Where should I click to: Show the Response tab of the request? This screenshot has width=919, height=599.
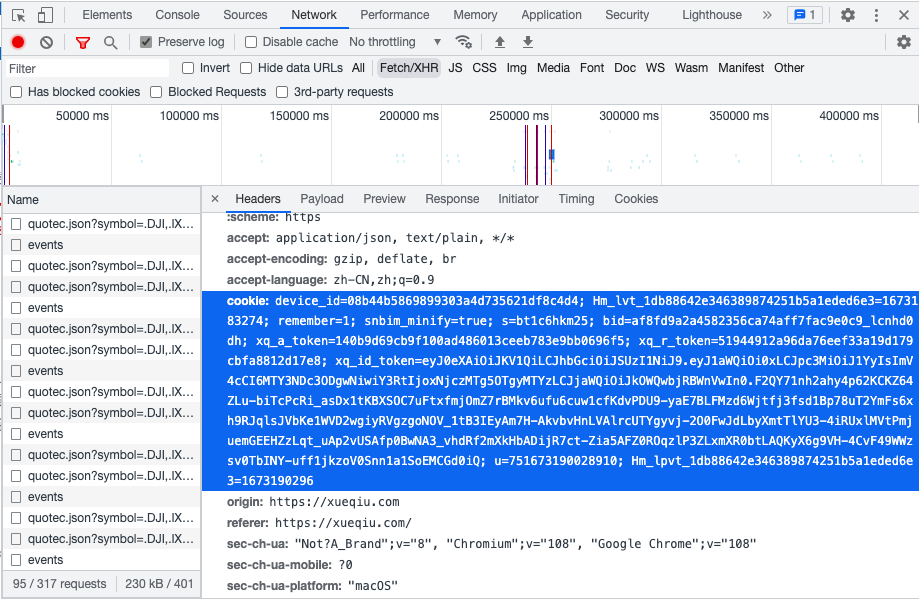(x=452, y=199)
